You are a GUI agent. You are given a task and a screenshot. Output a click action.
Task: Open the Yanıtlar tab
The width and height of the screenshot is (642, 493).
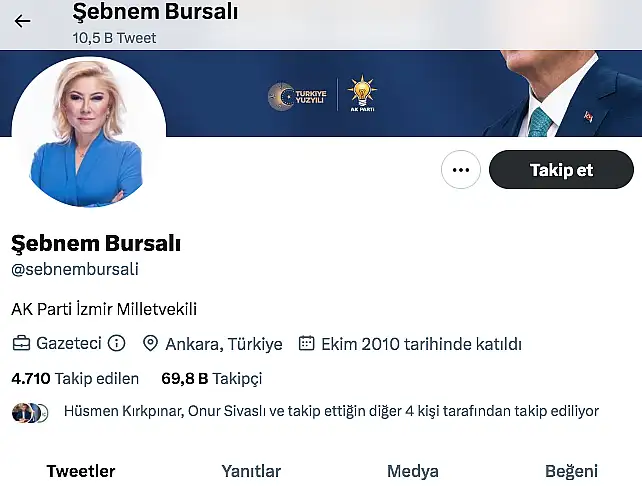[251, 471]
